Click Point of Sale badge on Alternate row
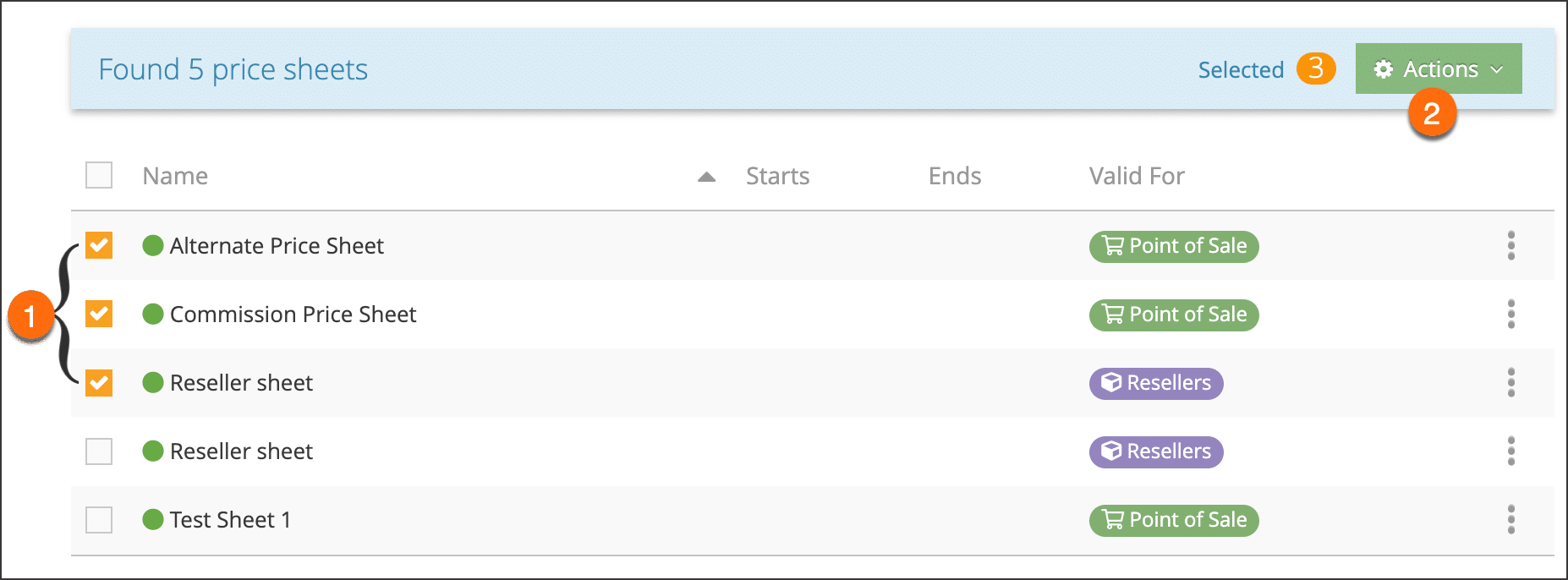Viewport: 1568px width, 580px height. [1173, 246]
